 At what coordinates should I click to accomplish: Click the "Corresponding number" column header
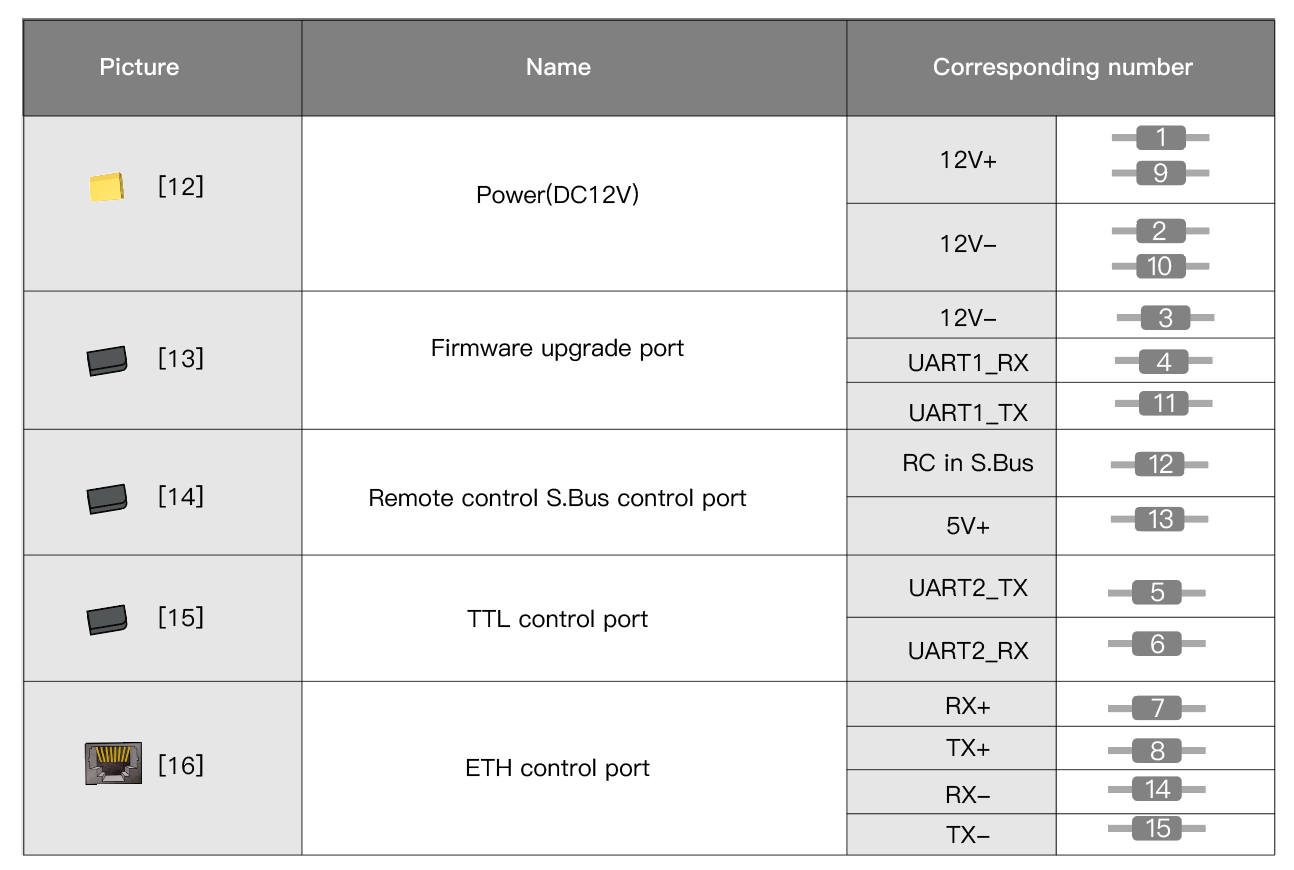pyautogui.click(x=1062, y=67)
